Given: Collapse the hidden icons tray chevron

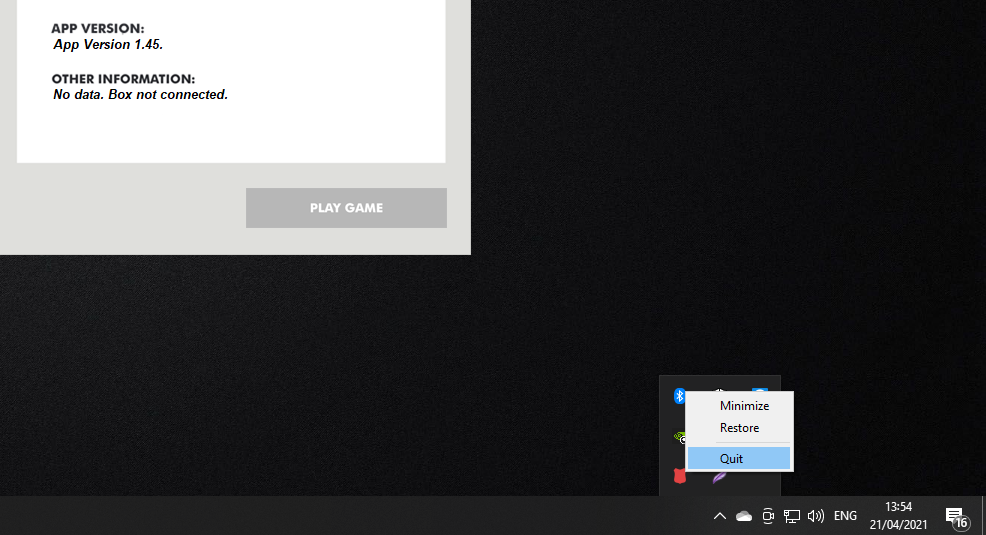Looking at the screenshot, I should [x=720, y=516].
